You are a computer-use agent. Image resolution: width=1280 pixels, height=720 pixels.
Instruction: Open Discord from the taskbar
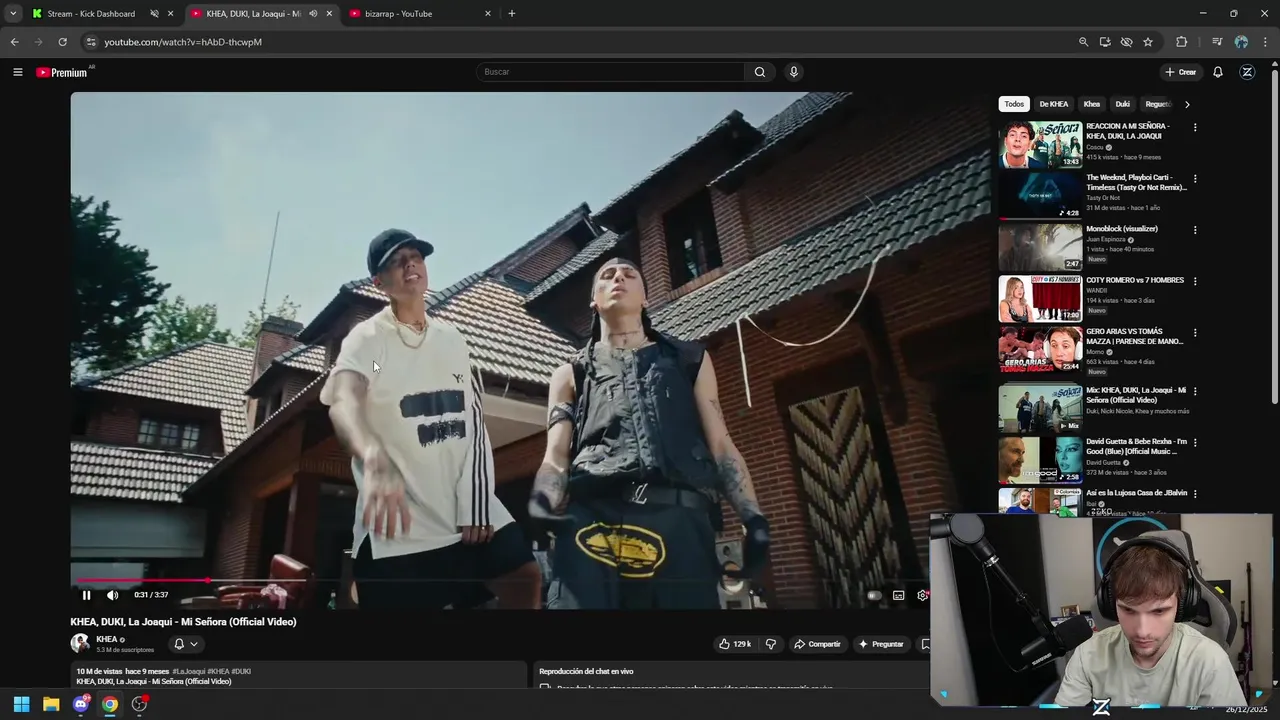(81, 704)
